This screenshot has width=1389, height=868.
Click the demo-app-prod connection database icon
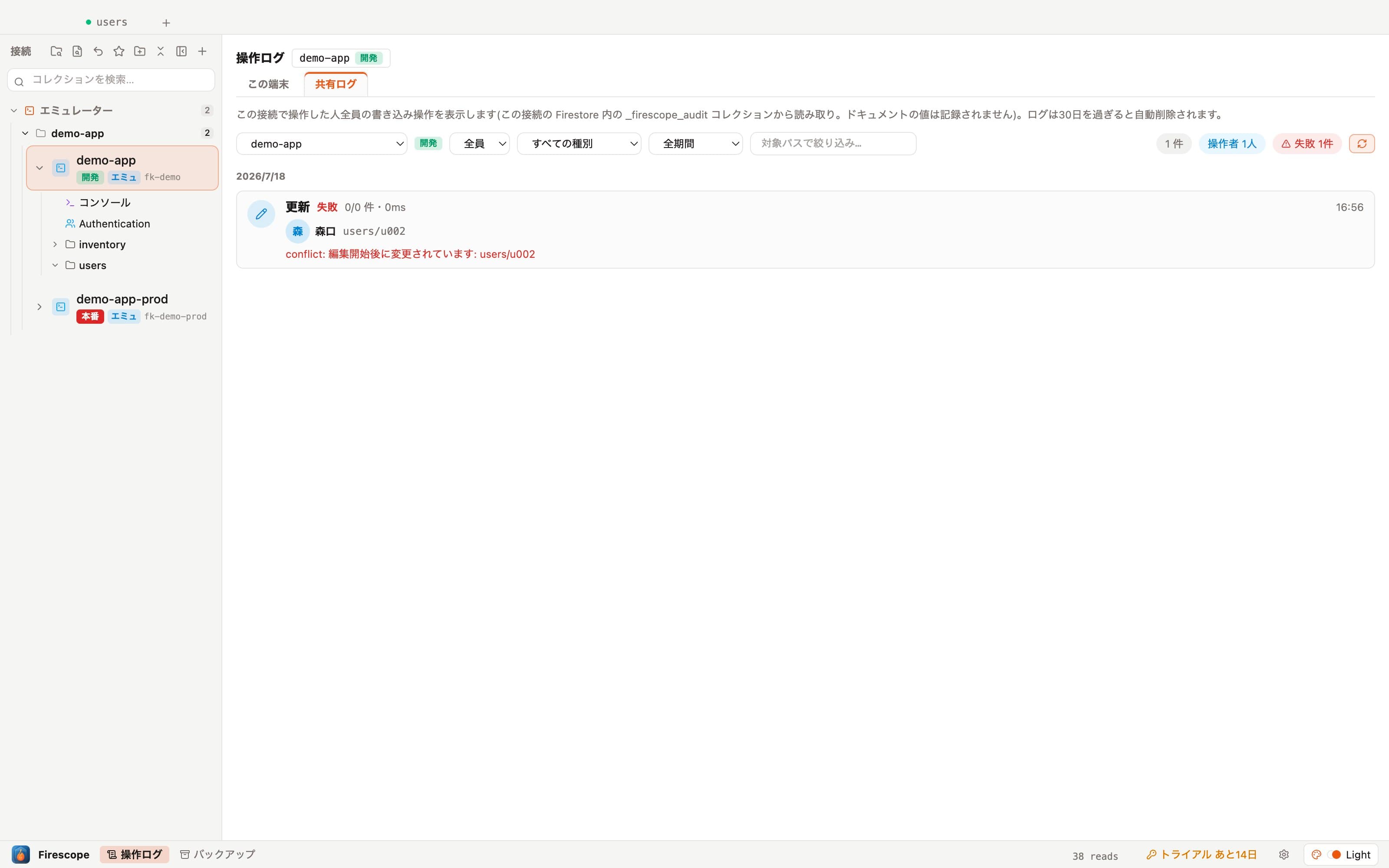60,306
